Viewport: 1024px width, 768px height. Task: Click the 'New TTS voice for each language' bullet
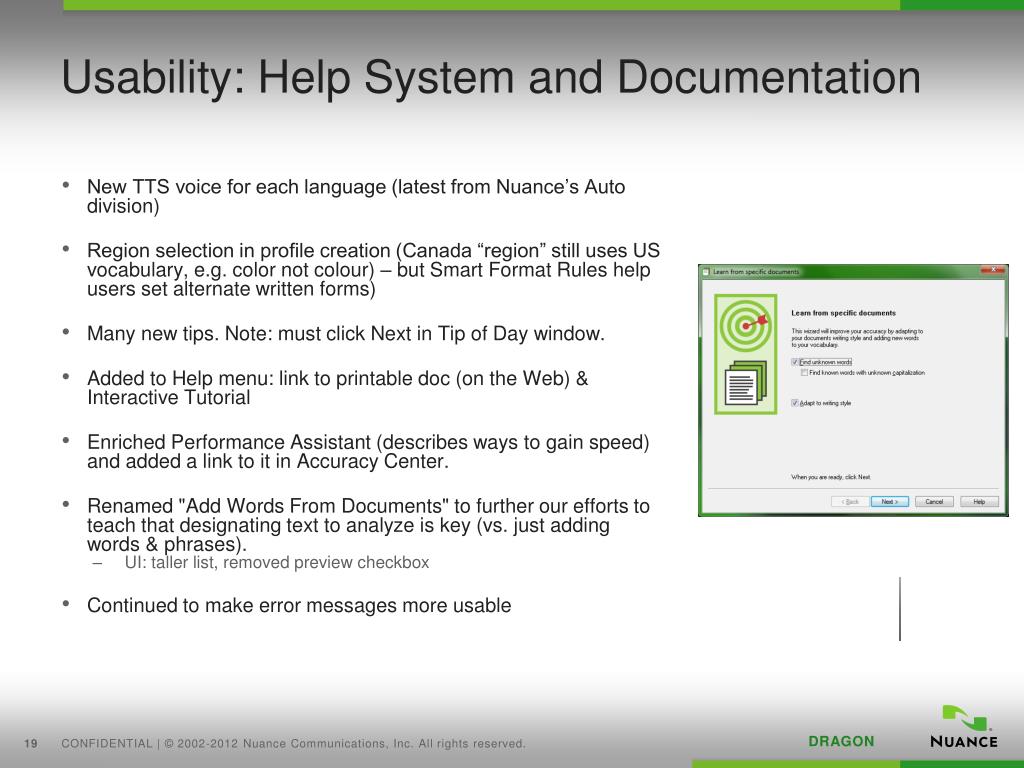356,196
